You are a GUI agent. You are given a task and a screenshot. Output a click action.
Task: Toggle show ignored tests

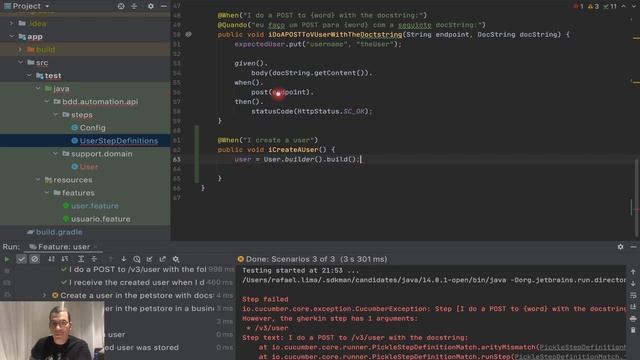pyautogui.click(x=35, y=259)
